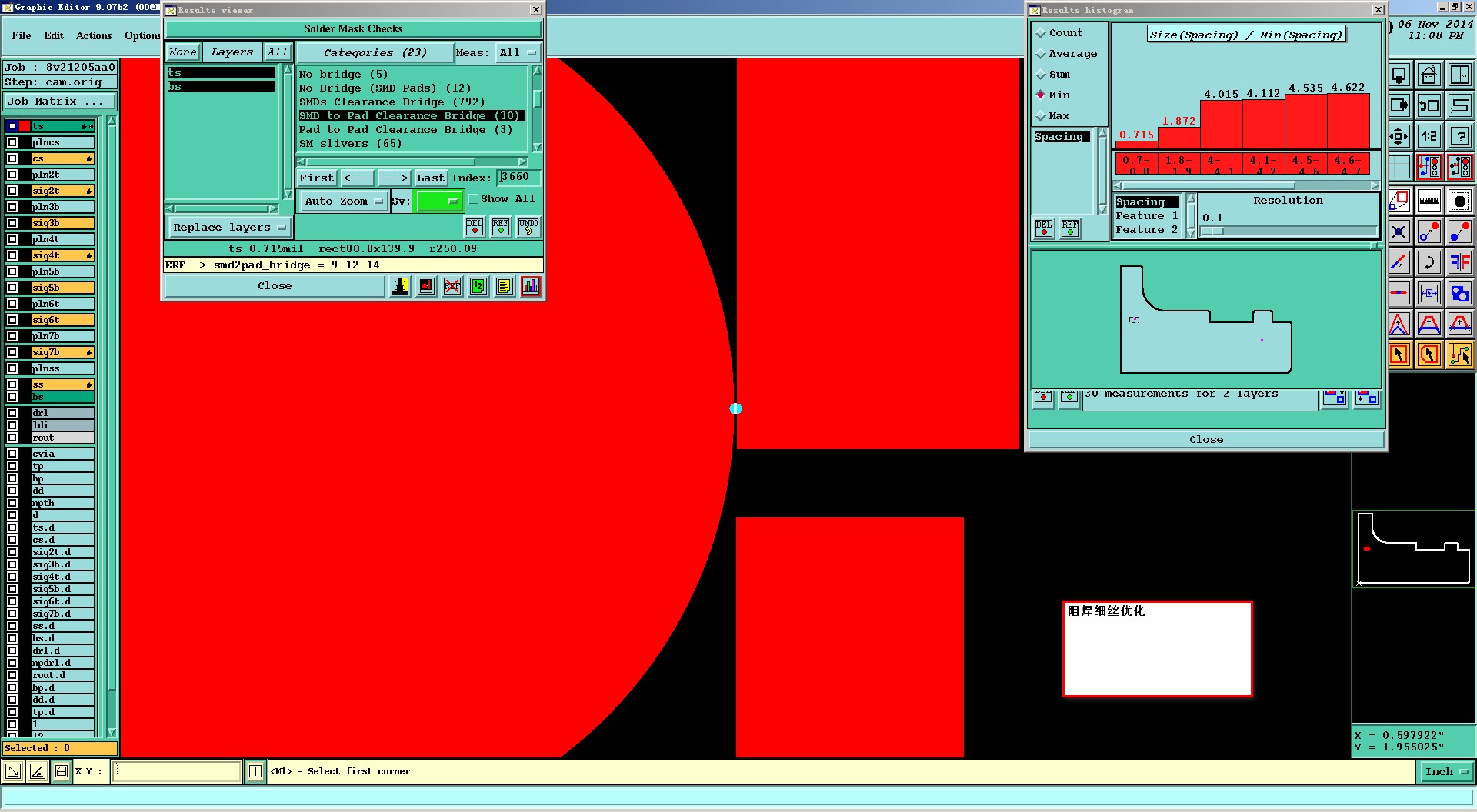Click the DEL icon in Results viewer

475,227
